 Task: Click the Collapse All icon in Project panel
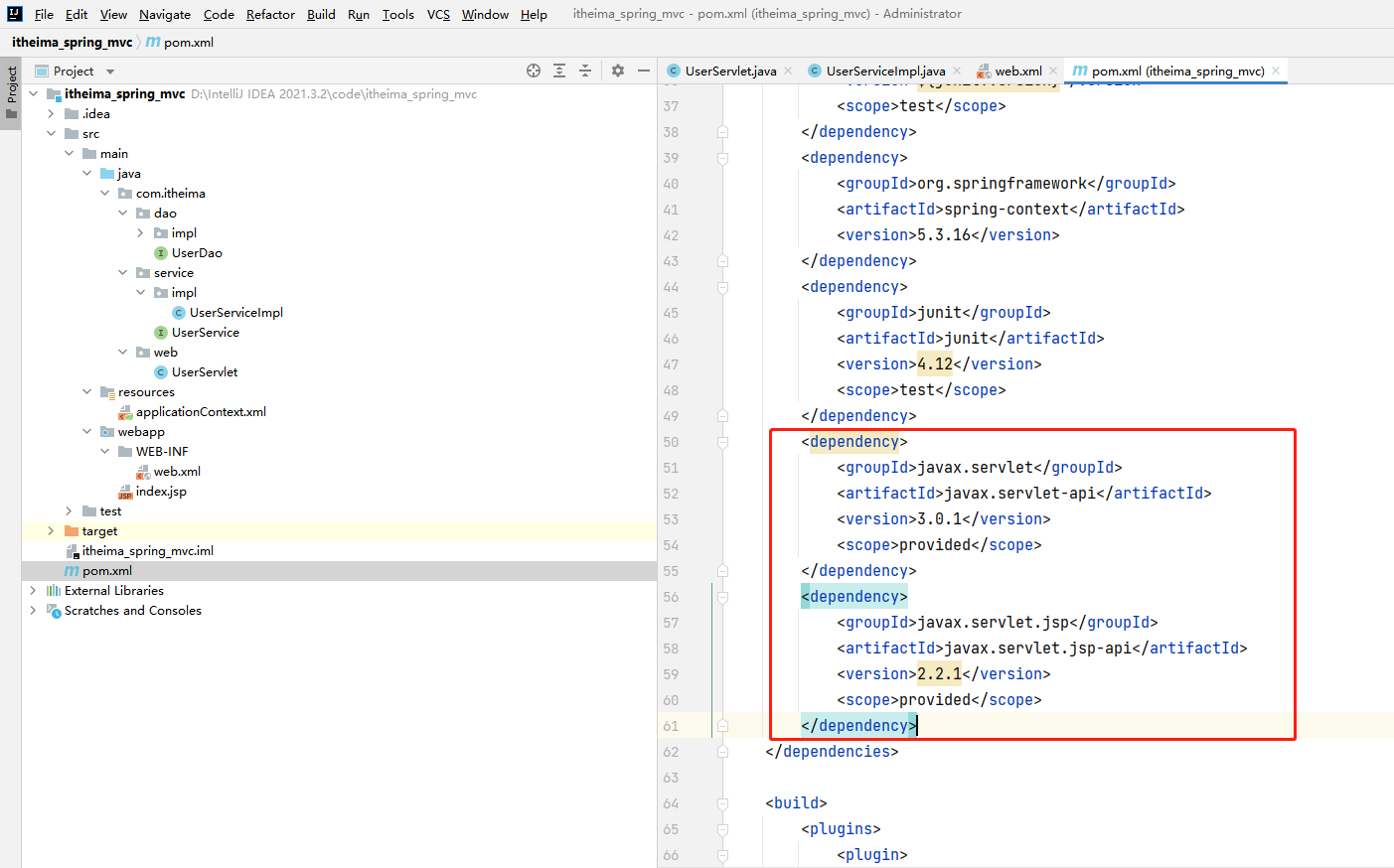[x=585, y=71]
